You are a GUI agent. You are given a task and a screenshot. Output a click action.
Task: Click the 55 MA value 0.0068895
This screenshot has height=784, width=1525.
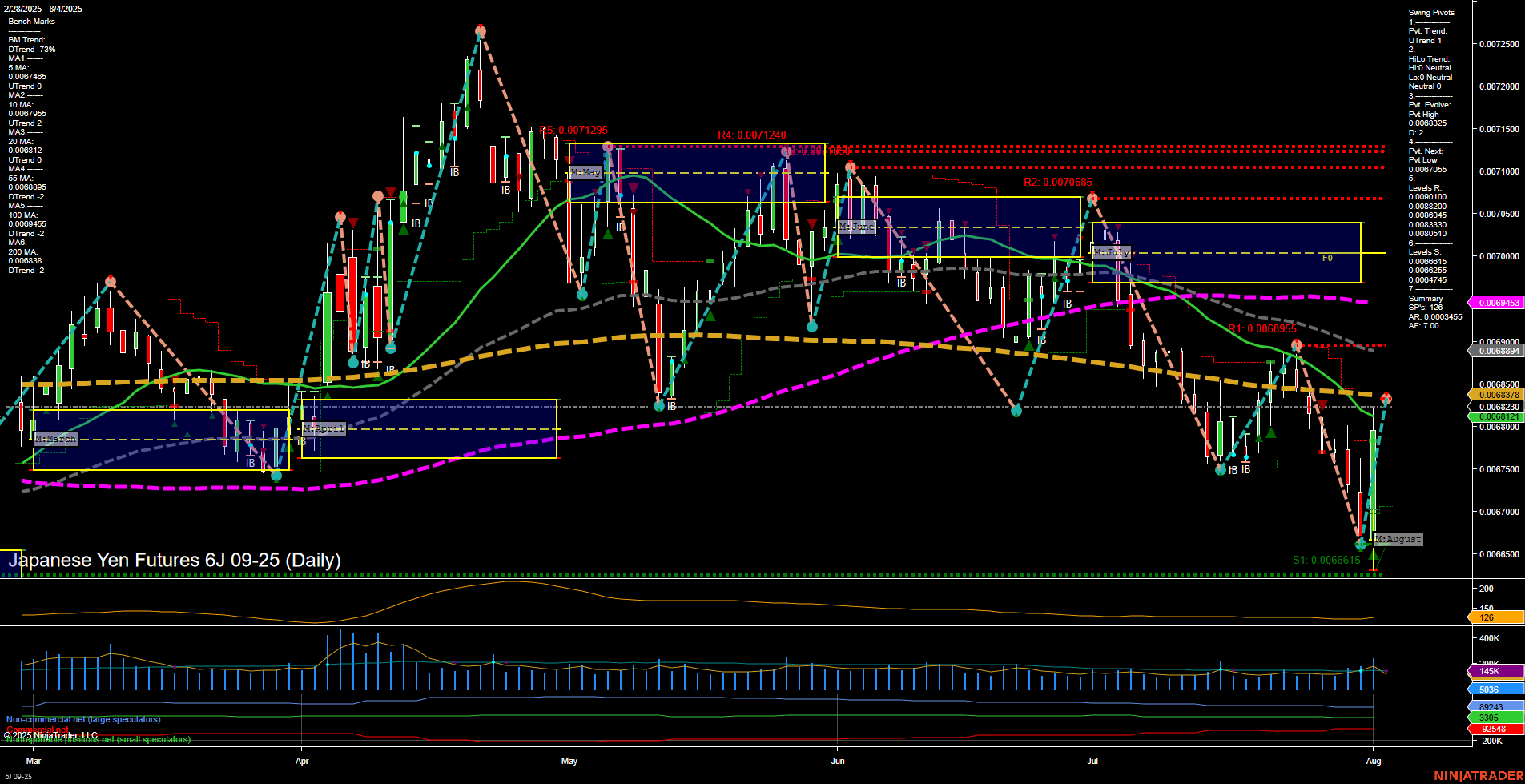pyautogui.click(x=27, y=187)
